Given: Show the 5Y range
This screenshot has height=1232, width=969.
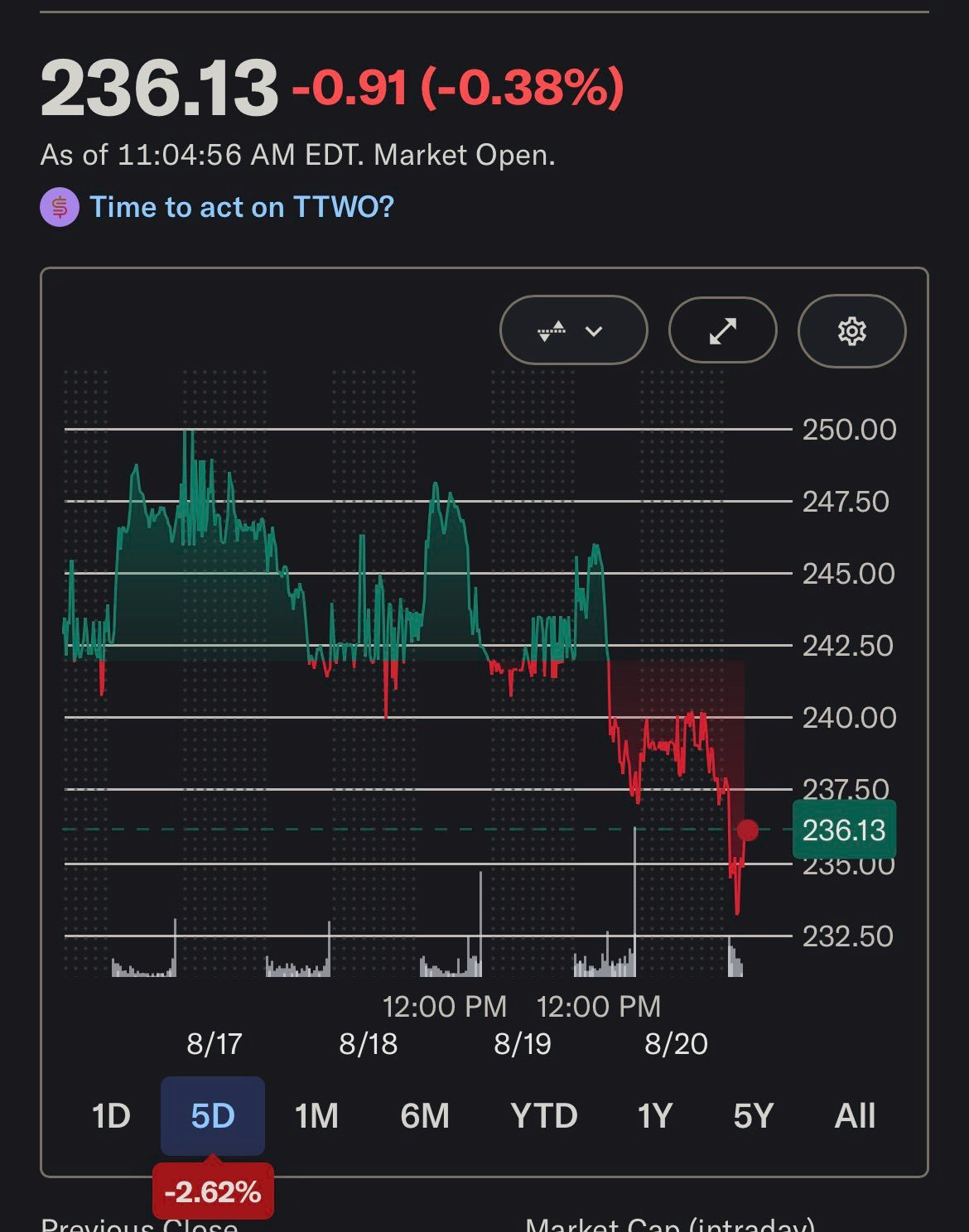Looking at the screenshot, I should tap(754, 1116).
